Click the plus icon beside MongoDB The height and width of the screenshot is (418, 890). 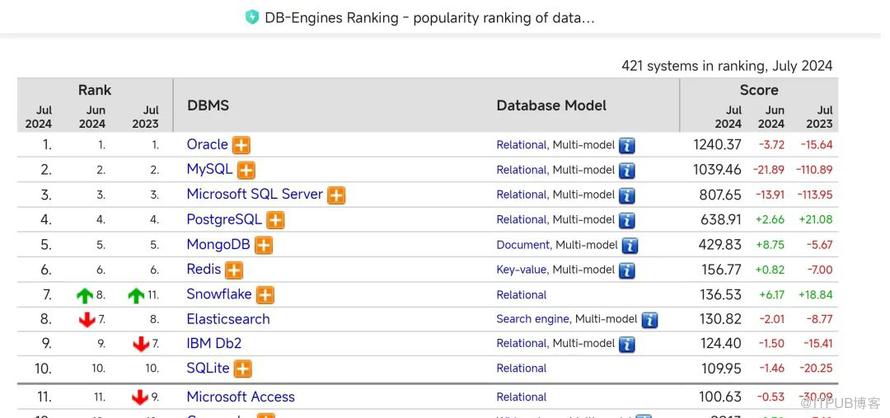[x=263, y=245]
